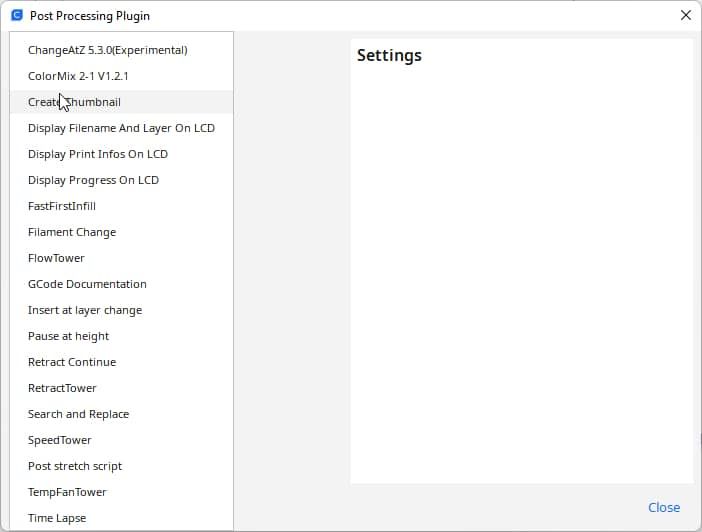
Task: Pick the TempFanTower script
Action: [x=67, y=492]
